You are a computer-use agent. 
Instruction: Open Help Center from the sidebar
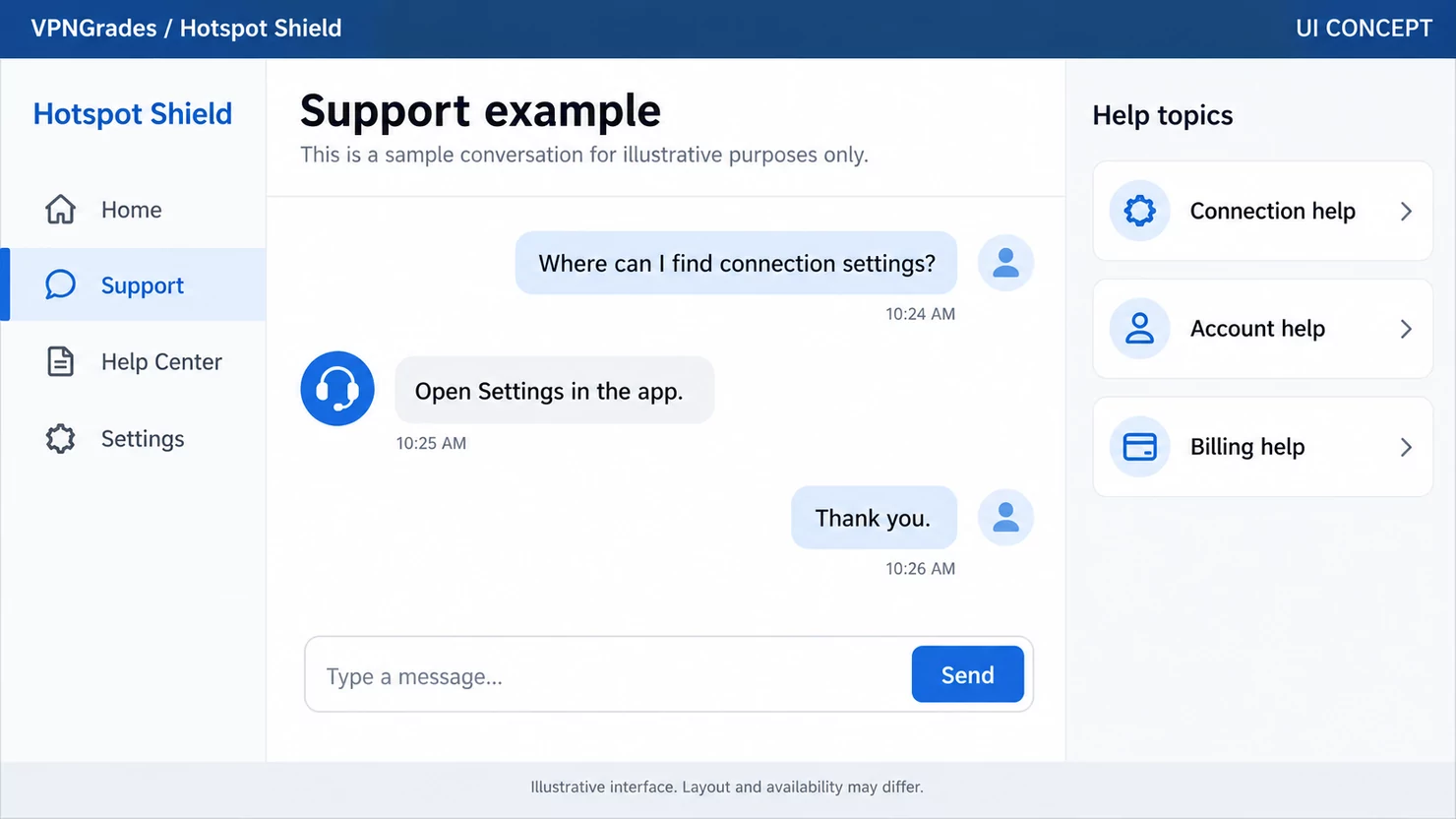click(134, 361)
